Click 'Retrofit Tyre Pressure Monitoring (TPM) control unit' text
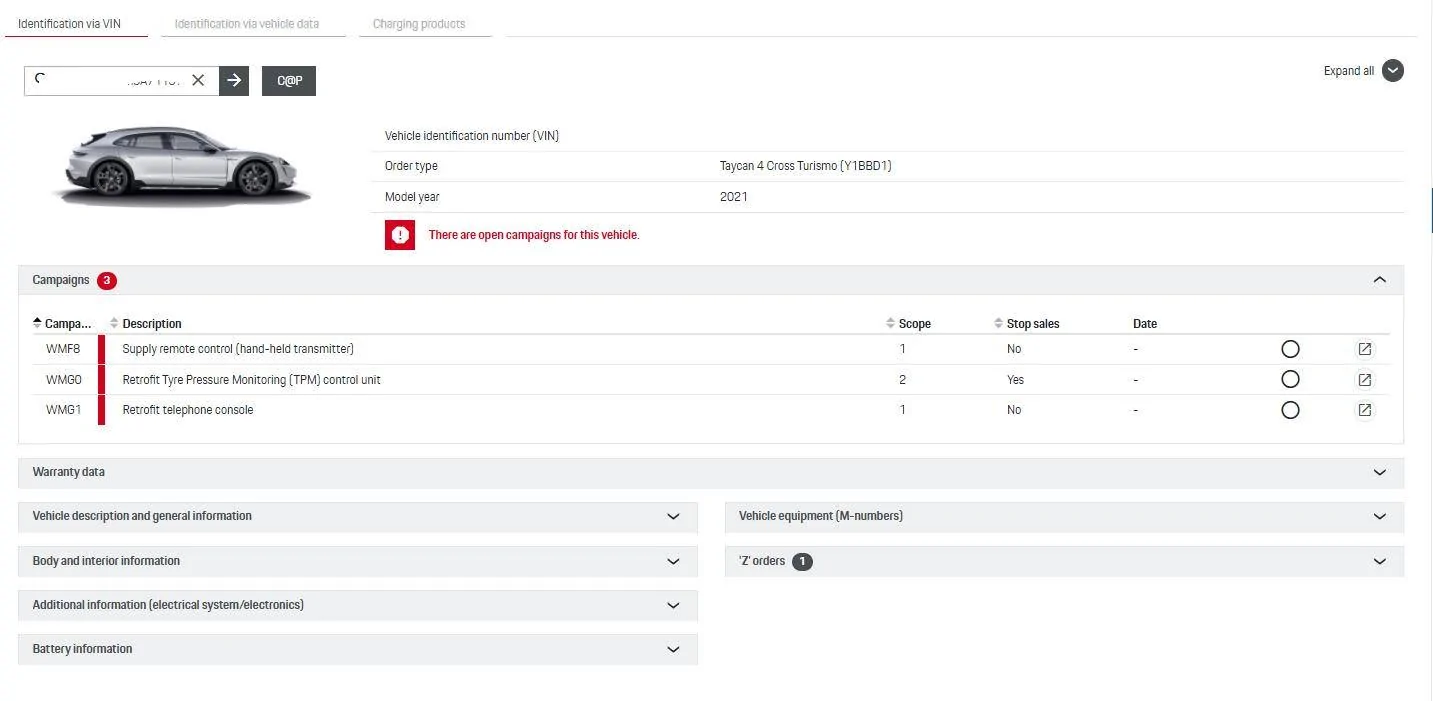 click(251, 380)
